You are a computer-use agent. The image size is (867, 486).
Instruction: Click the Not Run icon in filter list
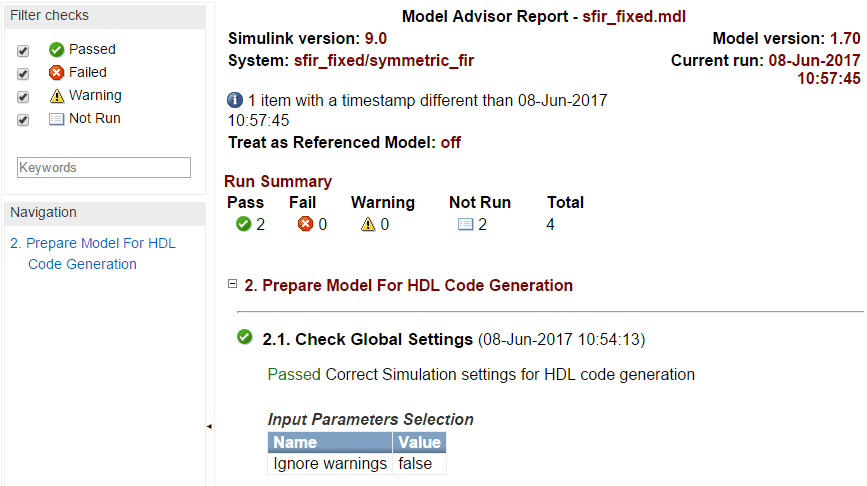click(57, 118)
